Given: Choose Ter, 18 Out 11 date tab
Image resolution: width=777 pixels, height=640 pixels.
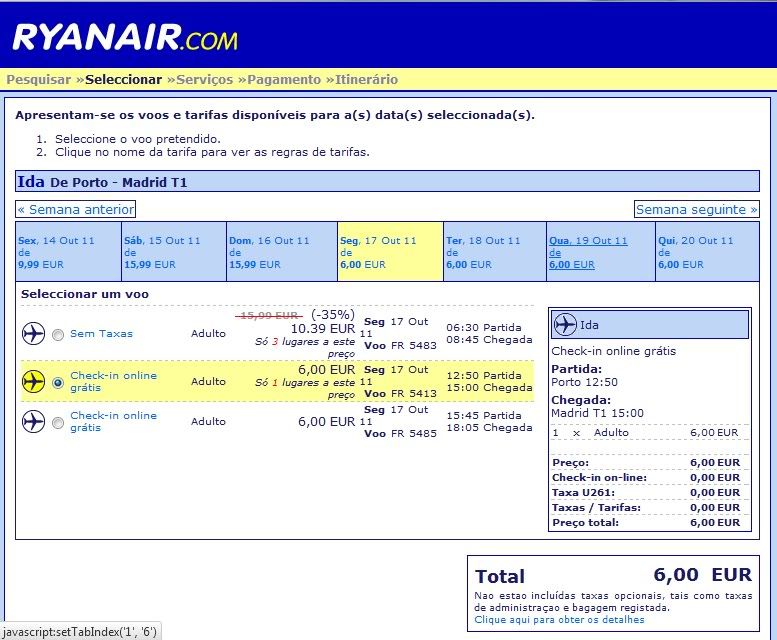Looking at the screenshot, I should (495, 252).
